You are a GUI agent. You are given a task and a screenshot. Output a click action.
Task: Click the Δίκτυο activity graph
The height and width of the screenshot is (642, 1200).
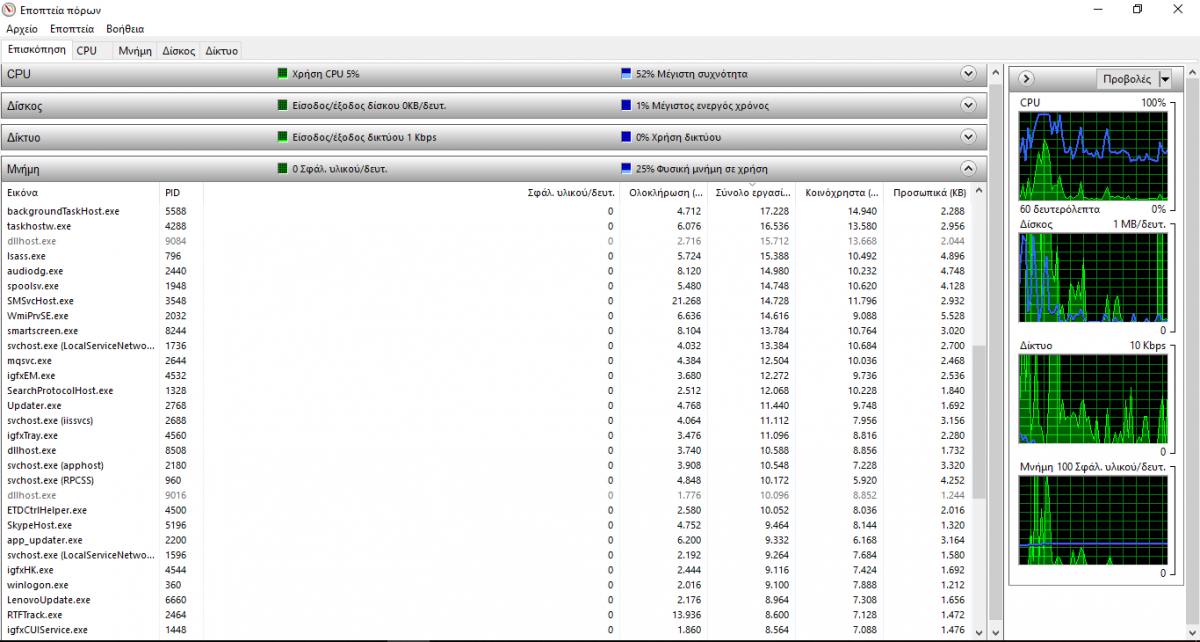1093,400
